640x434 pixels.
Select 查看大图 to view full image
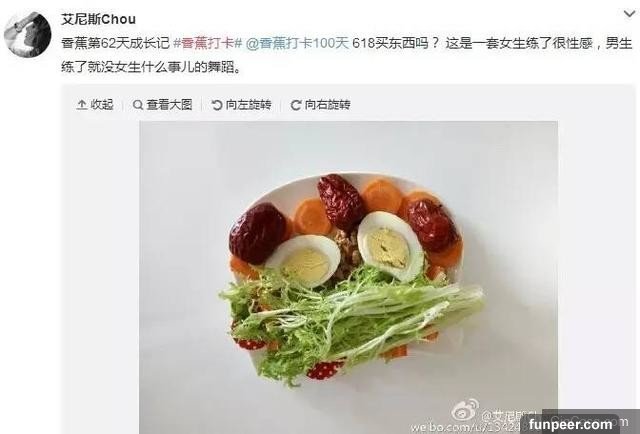click(x=169, y=105)
